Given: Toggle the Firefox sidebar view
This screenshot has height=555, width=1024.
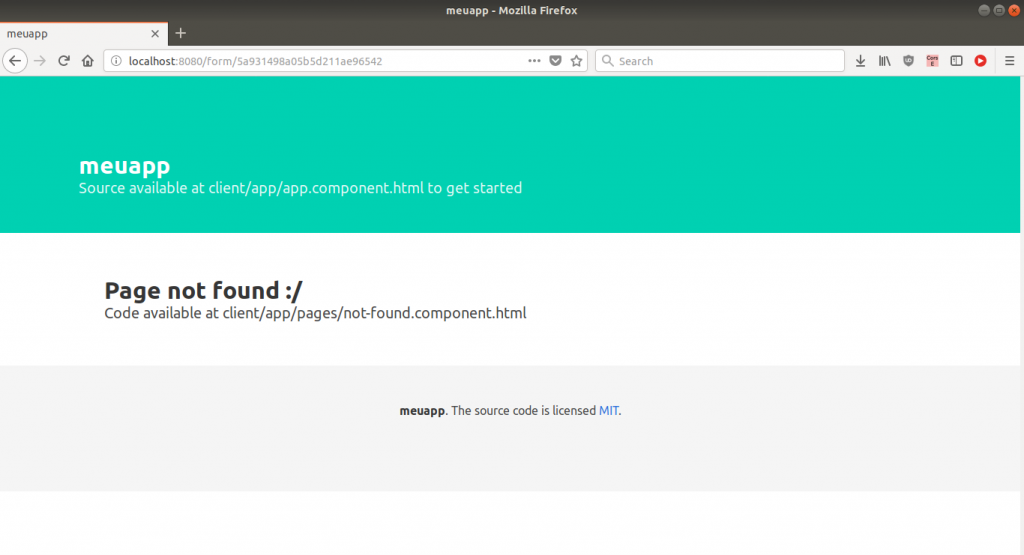Looking at the screenshot, I should pos(956,61).
